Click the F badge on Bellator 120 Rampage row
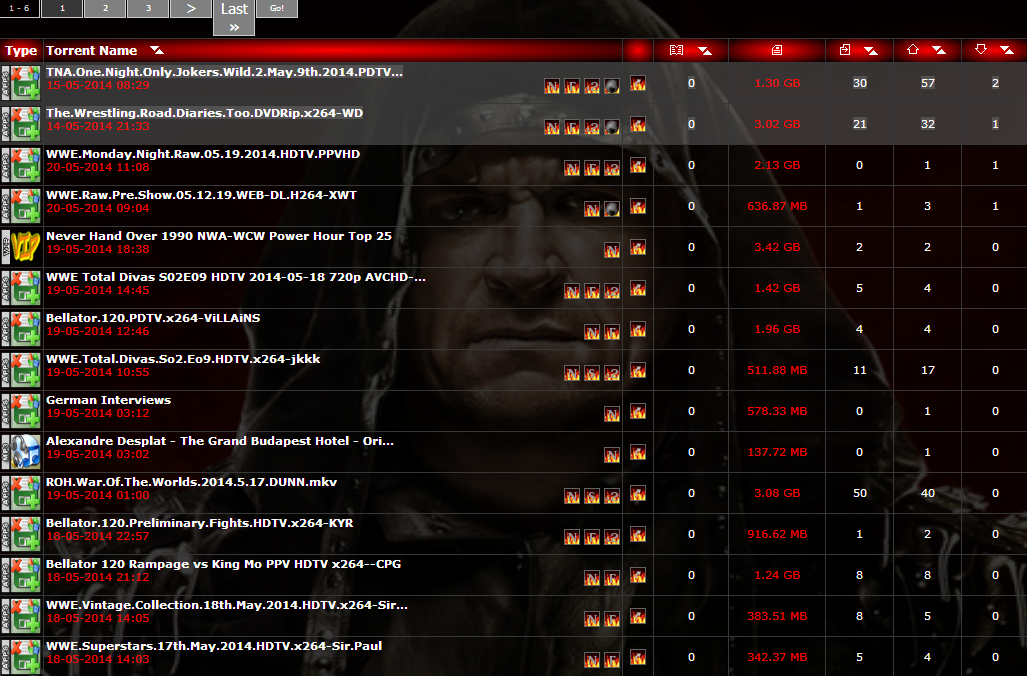Viewport: 1027px width, 676px height. click(x=612, y=578)
